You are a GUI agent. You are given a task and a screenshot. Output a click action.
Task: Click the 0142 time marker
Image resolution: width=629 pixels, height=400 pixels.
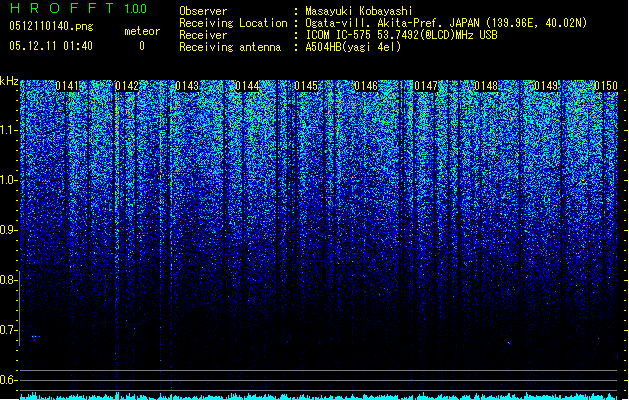127,86
